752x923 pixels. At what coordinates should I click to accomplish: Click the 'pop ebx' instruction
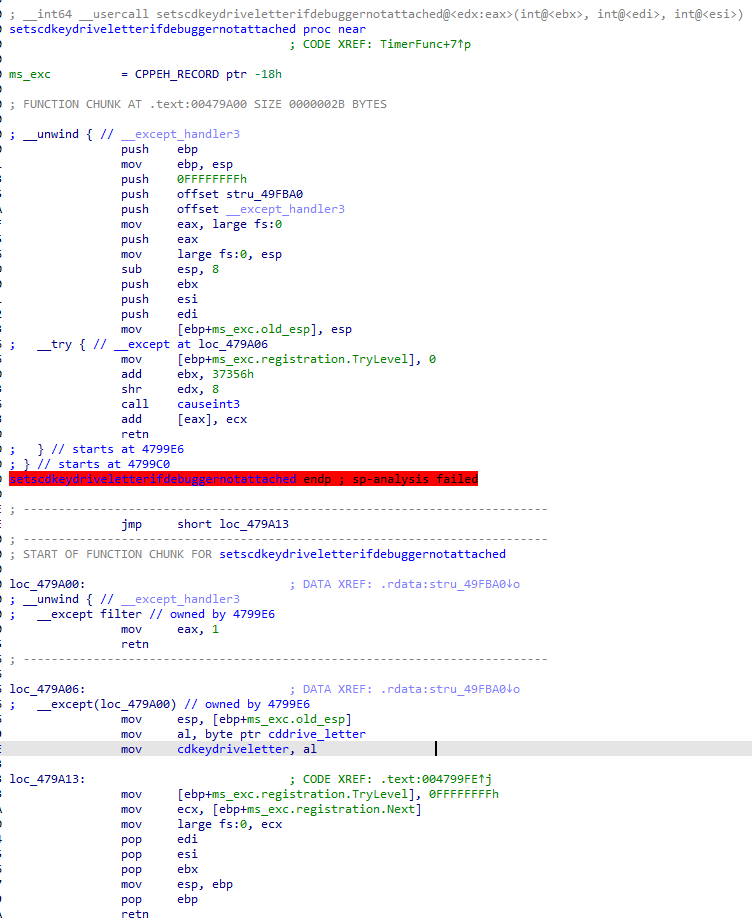159,869
